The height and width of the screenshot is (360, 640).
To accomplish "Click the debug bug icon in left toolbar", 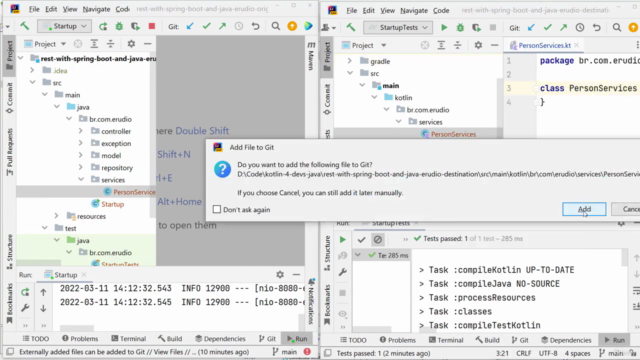I will tap(119, 26).
